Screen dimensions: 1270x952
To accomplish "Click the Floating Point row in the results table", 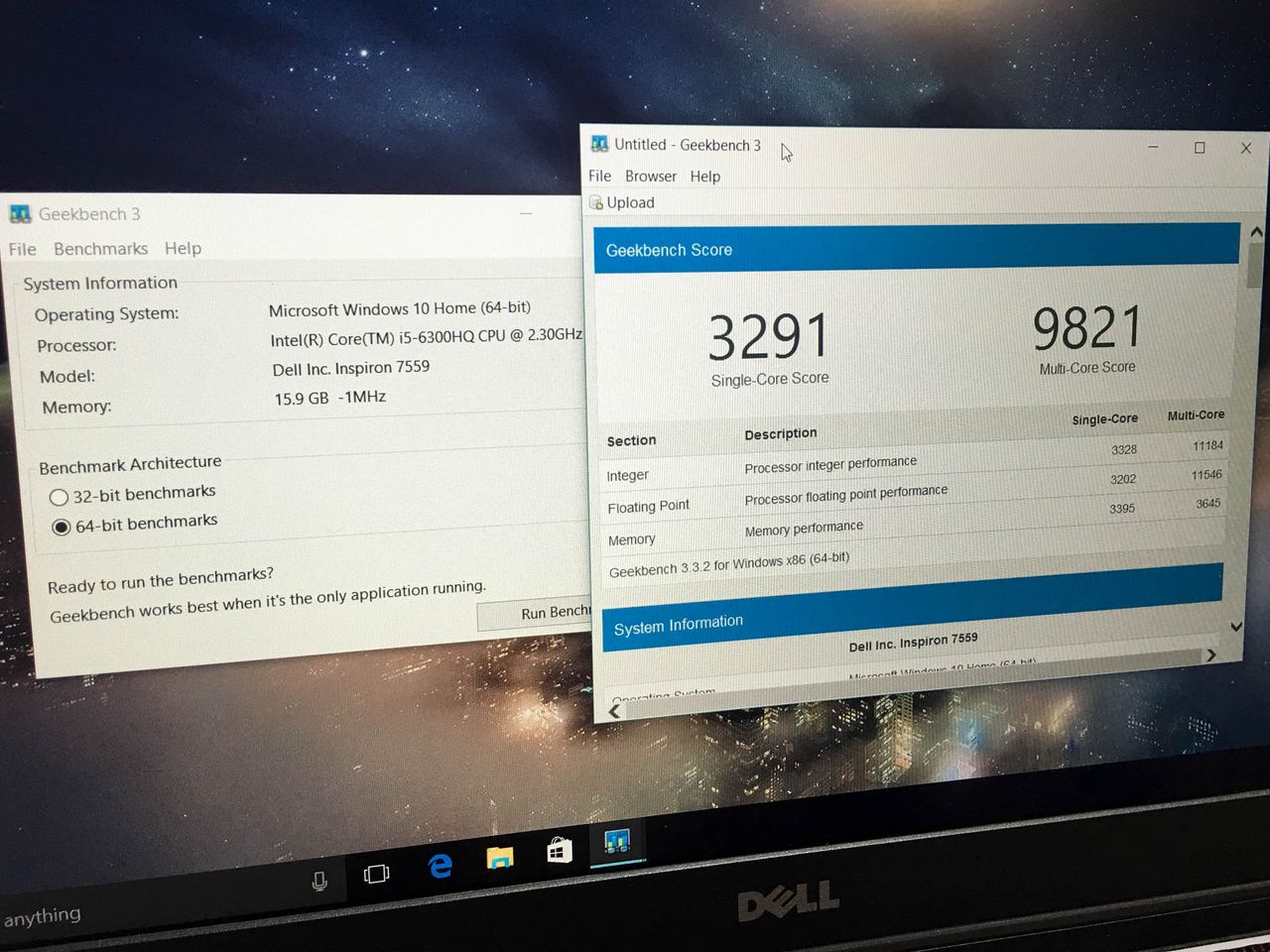I will [914, 492].
